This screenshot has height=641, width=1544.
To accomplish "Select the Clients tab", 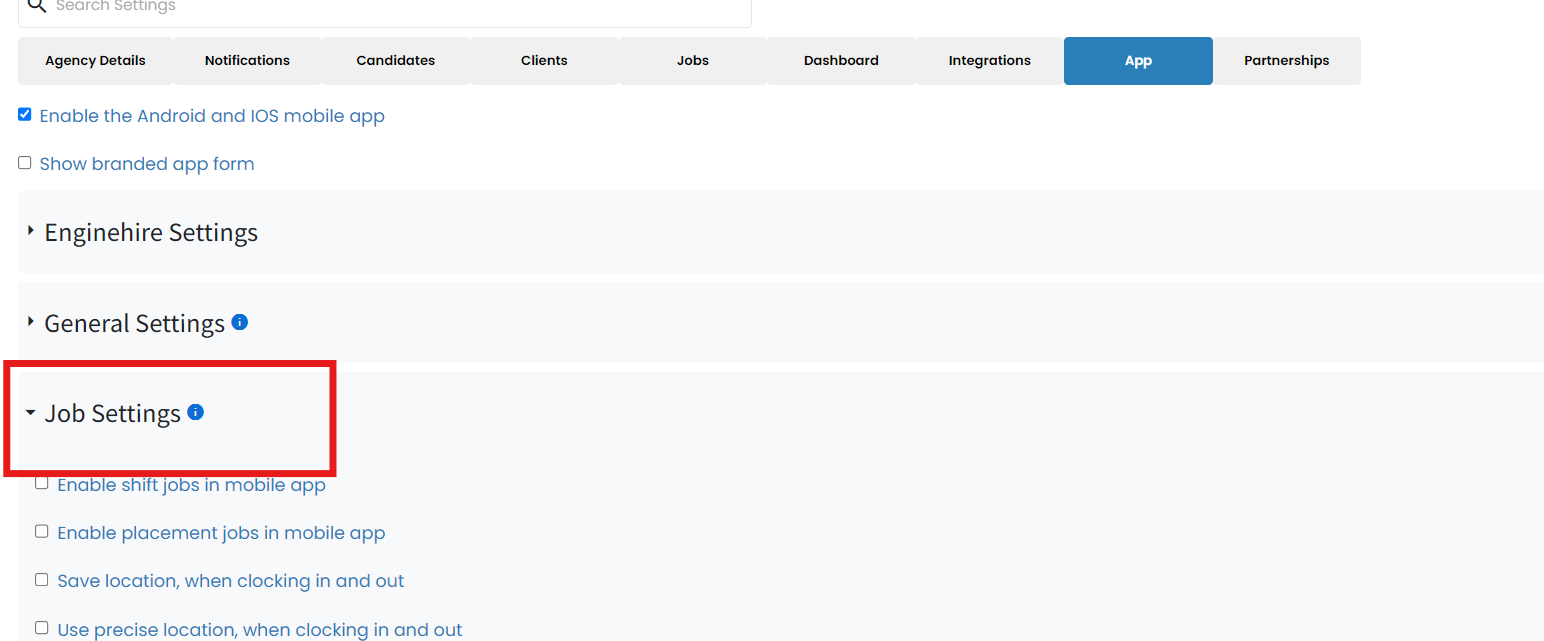I will pos(544,61).
